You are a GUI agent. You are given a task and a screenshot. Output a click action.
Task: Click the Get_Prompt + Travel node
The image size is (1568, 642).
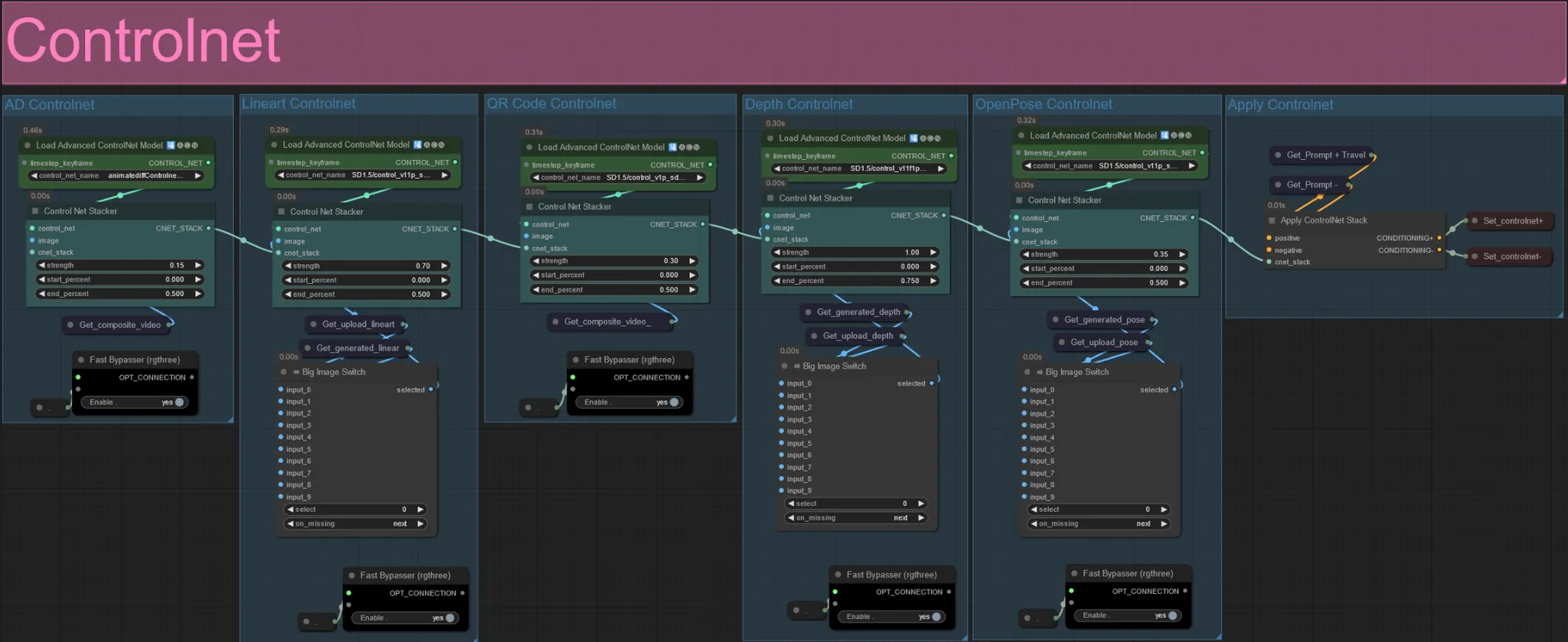pyautogui.click(x=1324, y=155)
